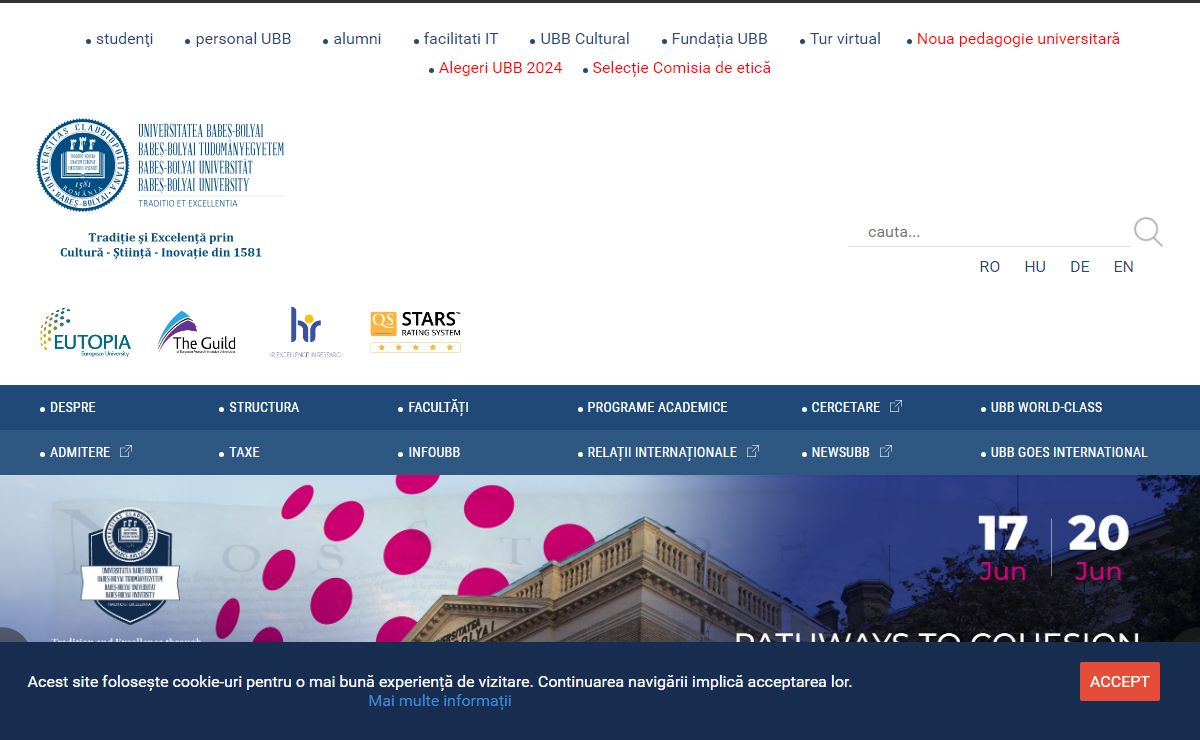Open Alegeri UBB 2024 link

(500, 68)
